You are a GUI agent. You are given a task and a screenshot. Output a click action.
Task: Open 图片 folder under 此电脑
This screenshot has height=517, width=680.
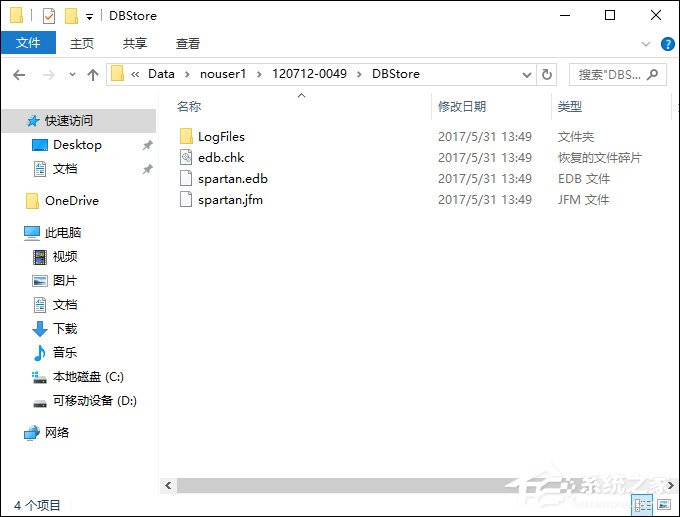coord(65,281)
